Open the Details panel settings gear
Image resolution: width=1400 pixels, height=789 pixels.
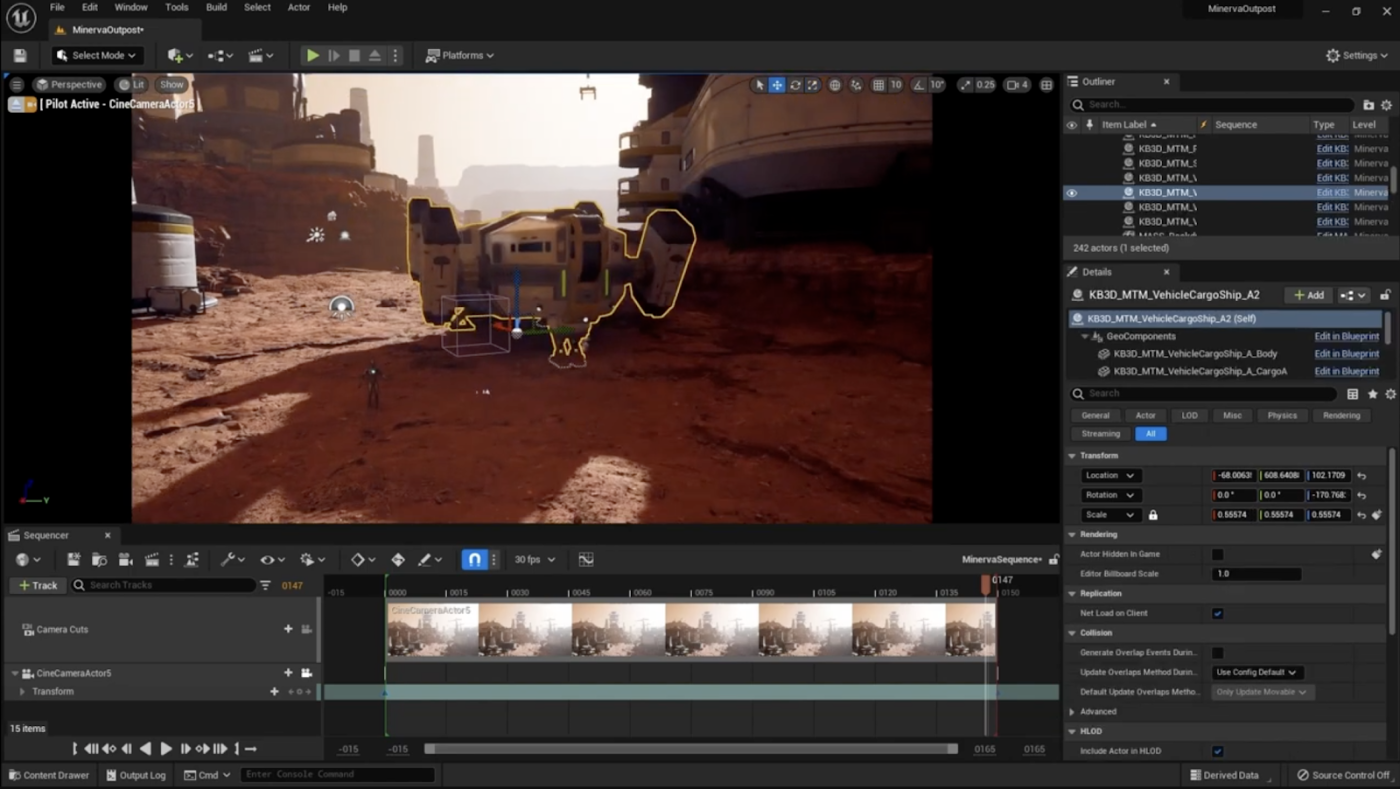pos(1389,394)
